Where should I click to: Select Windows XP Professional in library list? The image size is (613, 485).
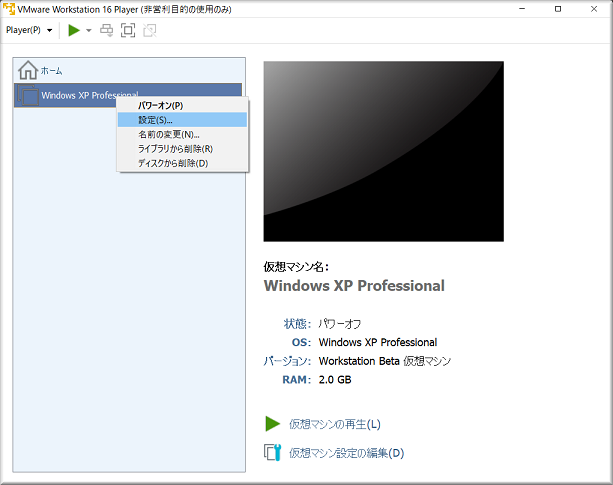[128, 95]
